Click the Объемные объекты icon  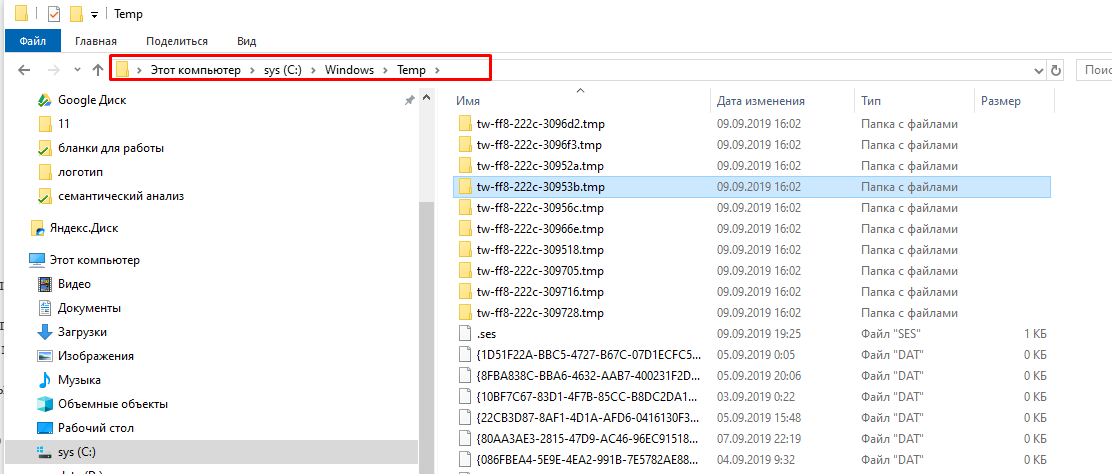pyautogui.click(x=45, y=404)
